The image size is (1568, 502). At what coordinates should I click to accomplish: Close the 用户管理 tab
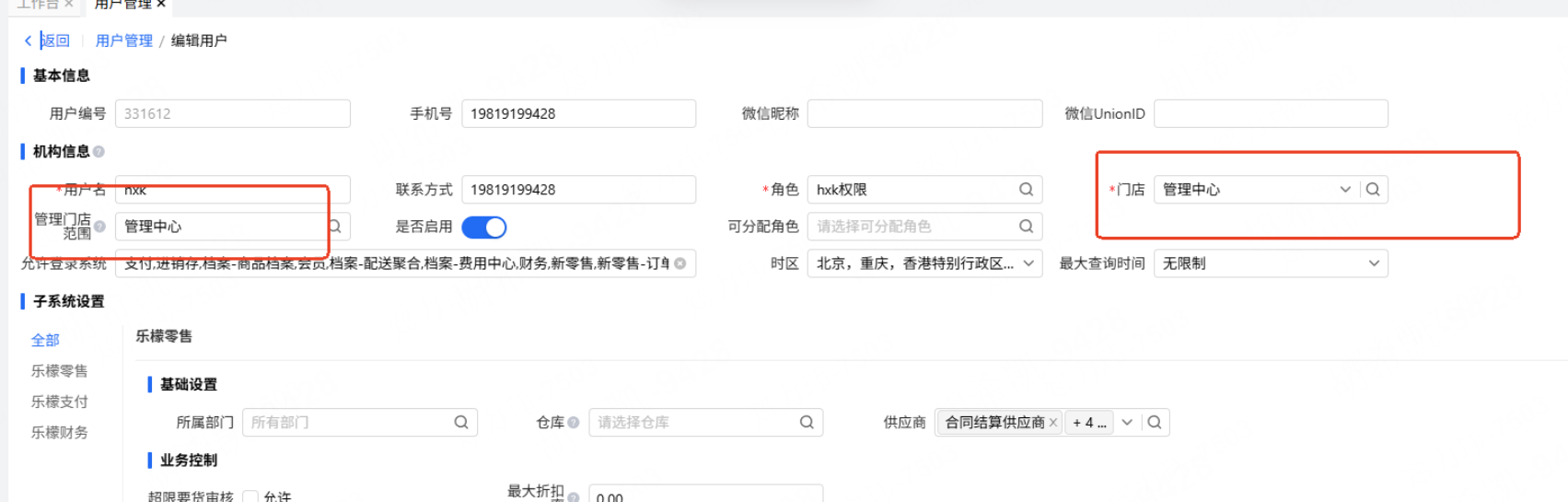click(x=161, y=5)
